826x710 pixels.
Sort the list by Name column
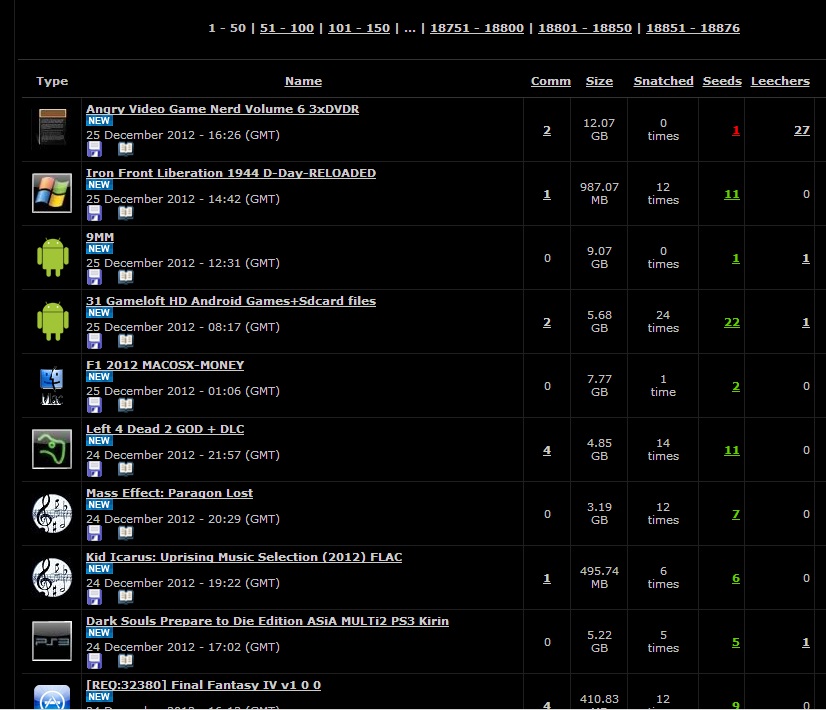point(303,81)
